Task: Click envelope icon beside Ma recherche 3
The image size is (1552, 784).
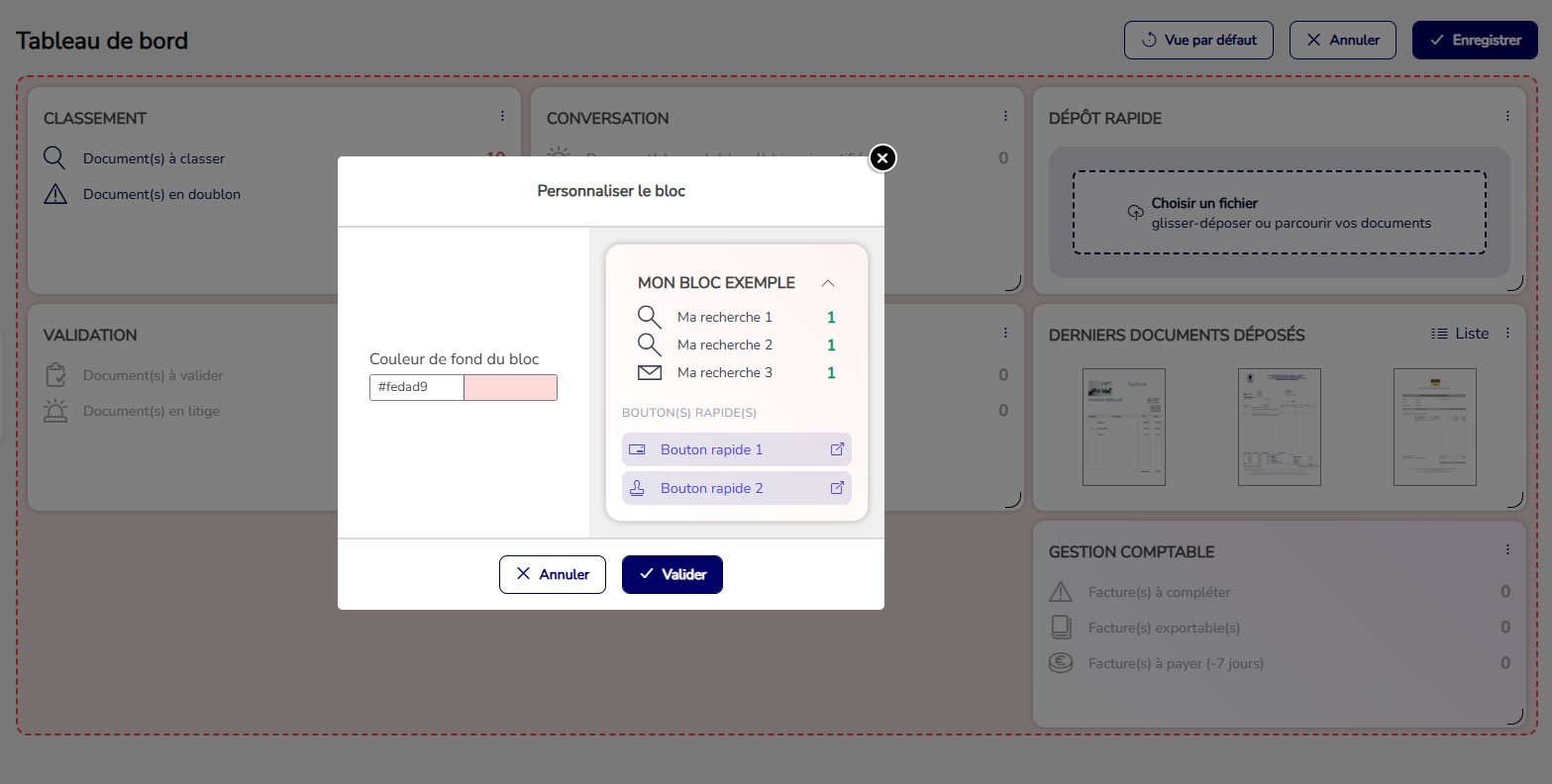Action: [x=649, y=372]
